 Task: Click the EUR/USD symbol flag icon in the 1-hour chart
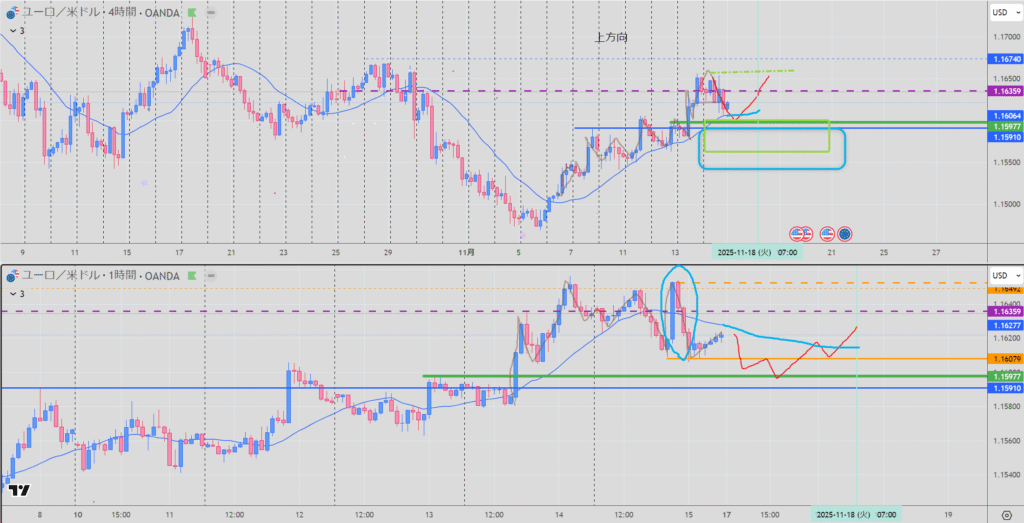click(x=12, y=273)
